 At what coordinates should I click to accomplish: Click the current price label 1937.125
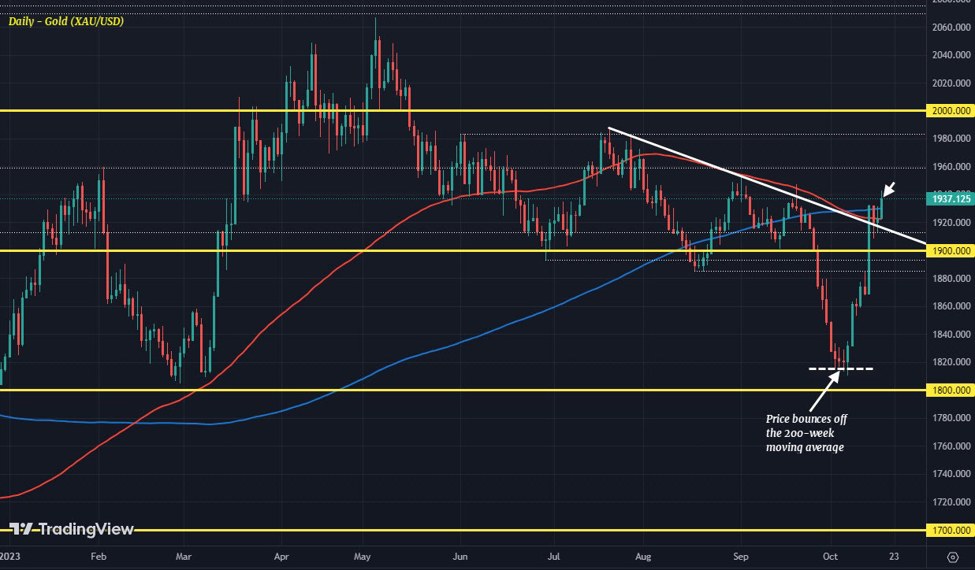point(951,199)
